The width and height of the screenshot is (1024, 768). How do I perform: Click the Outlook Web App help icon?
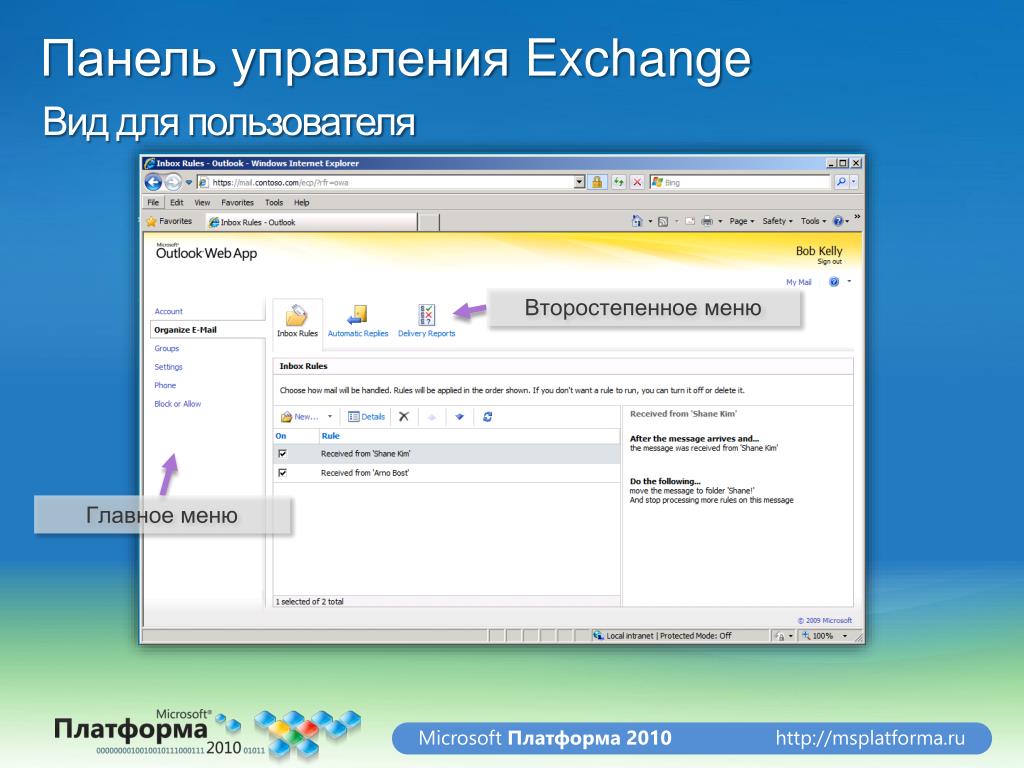(834, 282)
